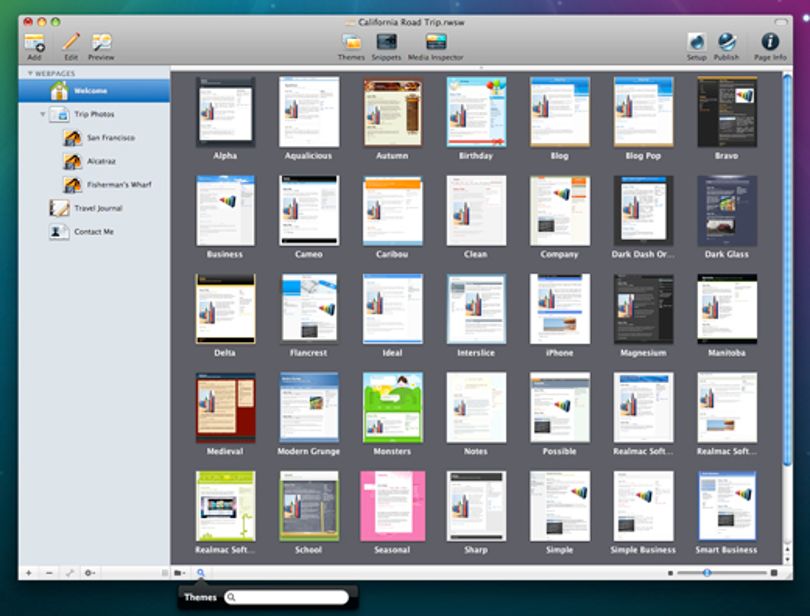Click the plus button under sidebar

click(x=29, y=573)
